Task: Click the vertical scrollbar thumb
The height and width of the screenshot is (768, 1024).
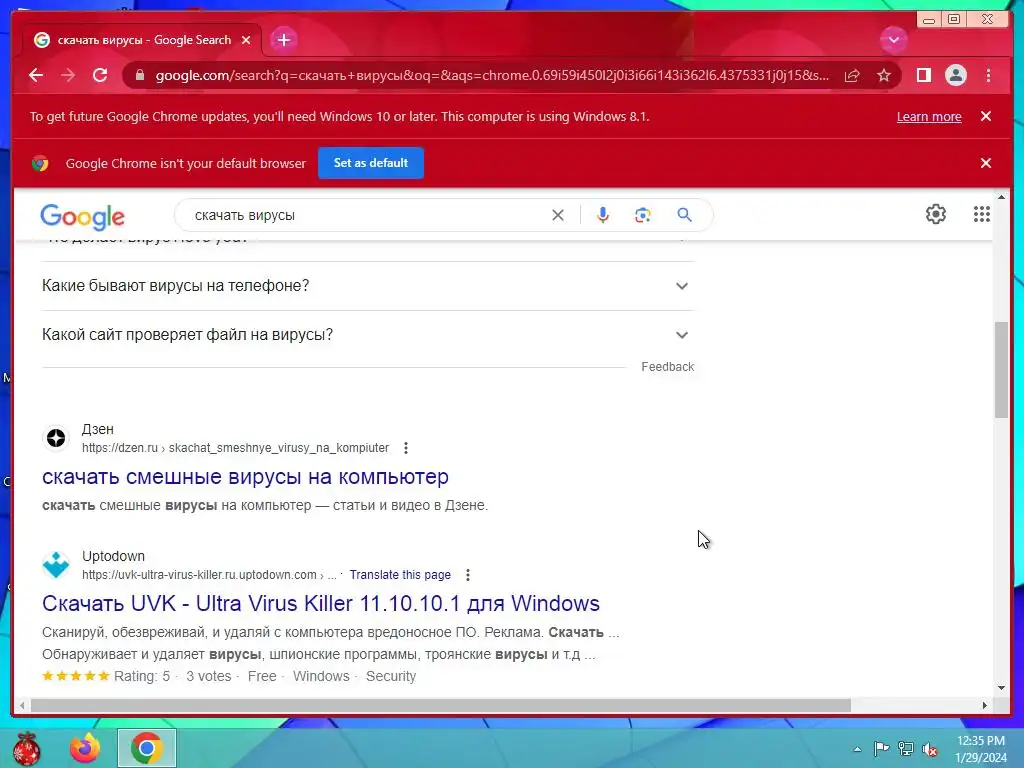Action: click(x=1002, y=370)
